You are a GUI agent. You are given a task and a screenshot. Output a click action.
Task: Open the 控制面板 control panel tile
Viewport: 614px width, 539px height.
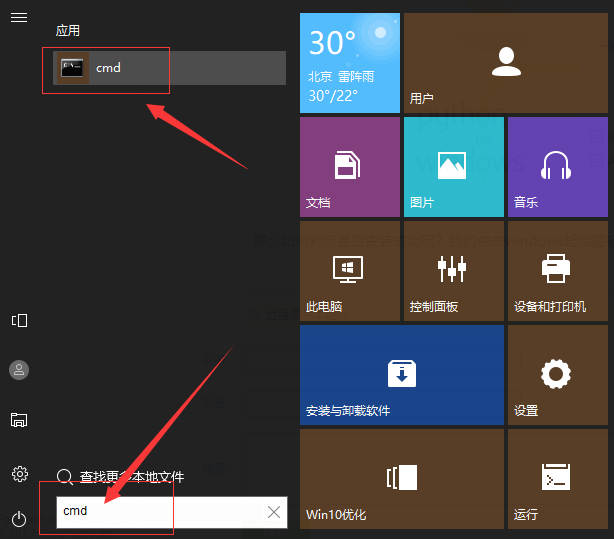(453, 270)
